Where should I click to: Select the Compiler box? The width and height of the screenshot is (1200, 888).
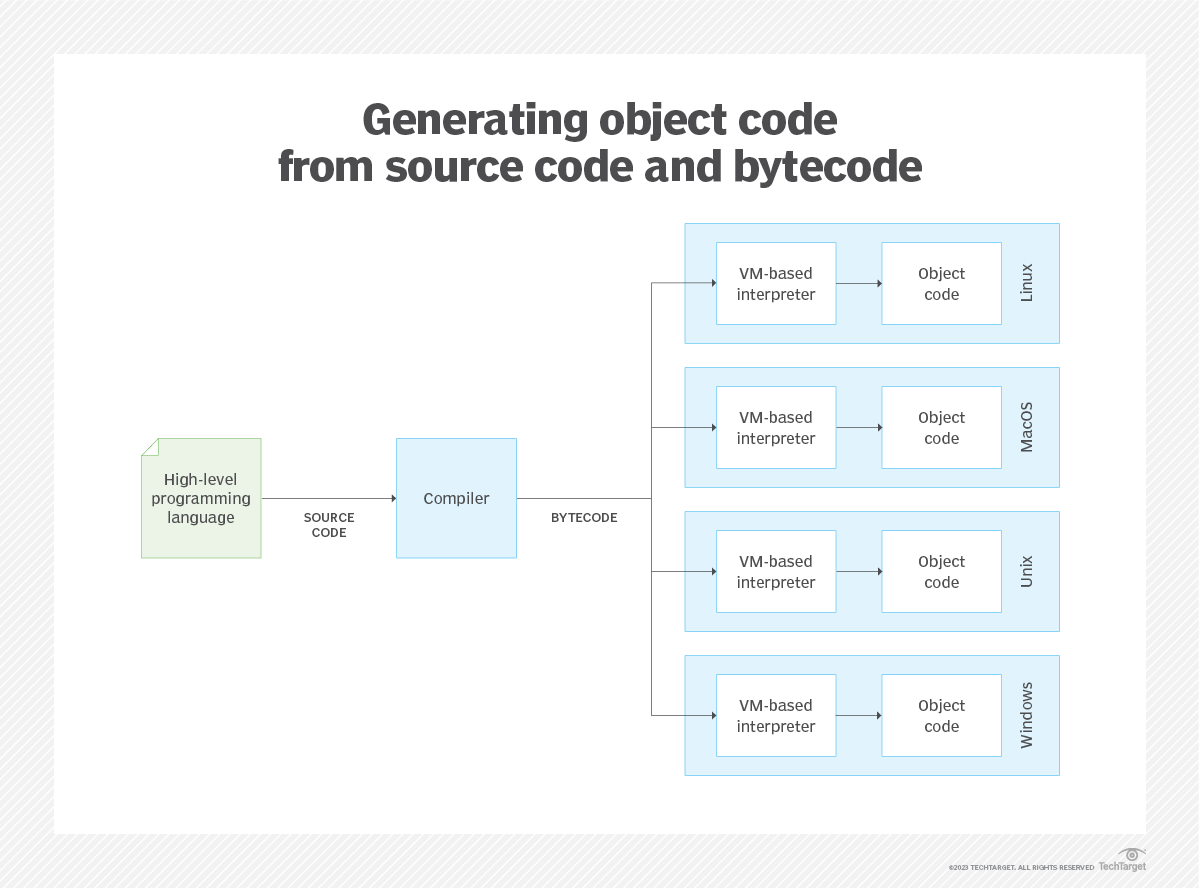click(456, 498)
